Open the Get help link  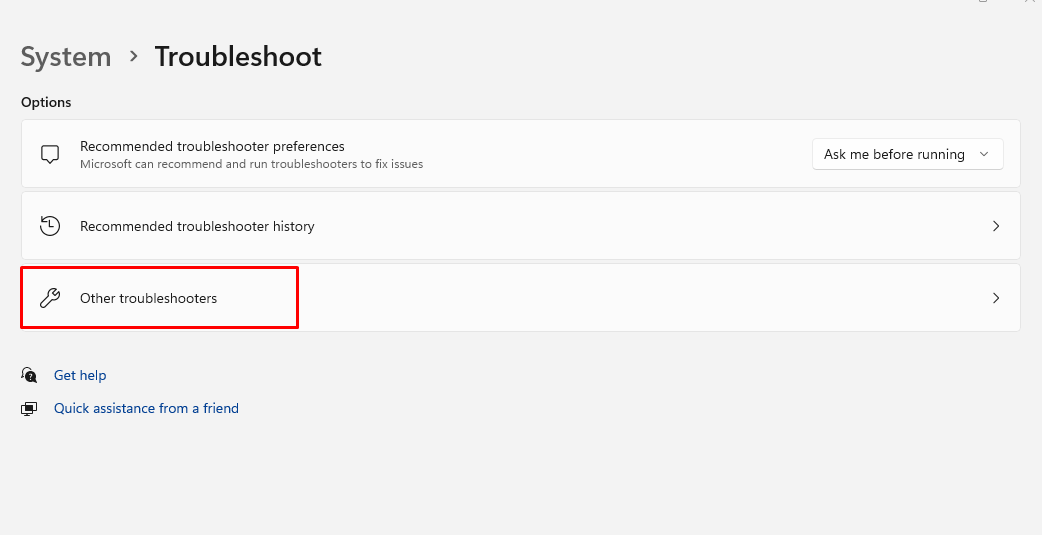click(x=80, y=375)
